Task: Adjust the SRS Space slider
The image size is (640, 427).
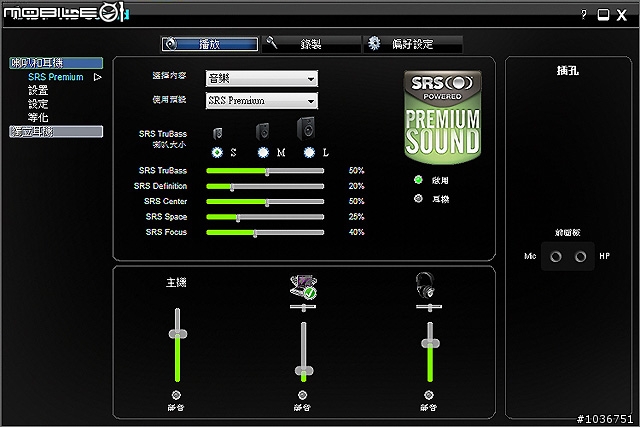Action: (265, 217)
